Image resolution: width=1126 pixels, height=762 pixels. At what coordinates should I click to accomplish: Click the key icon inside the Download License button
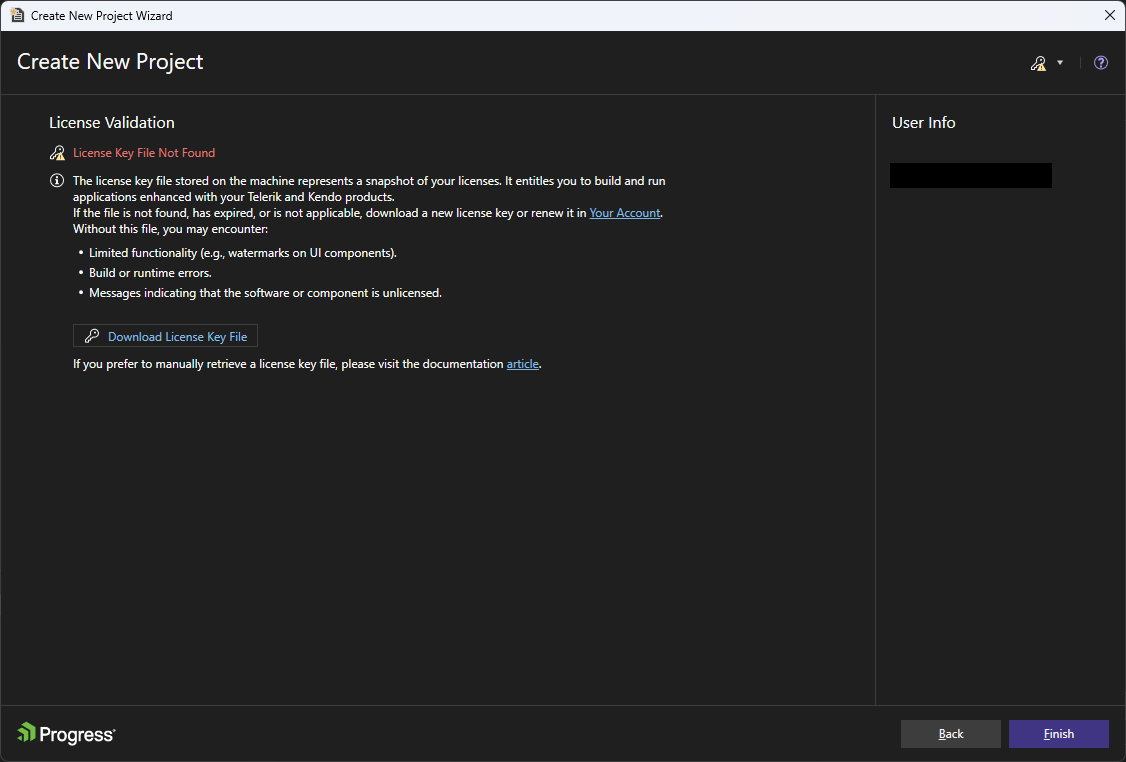coord(92,336)
